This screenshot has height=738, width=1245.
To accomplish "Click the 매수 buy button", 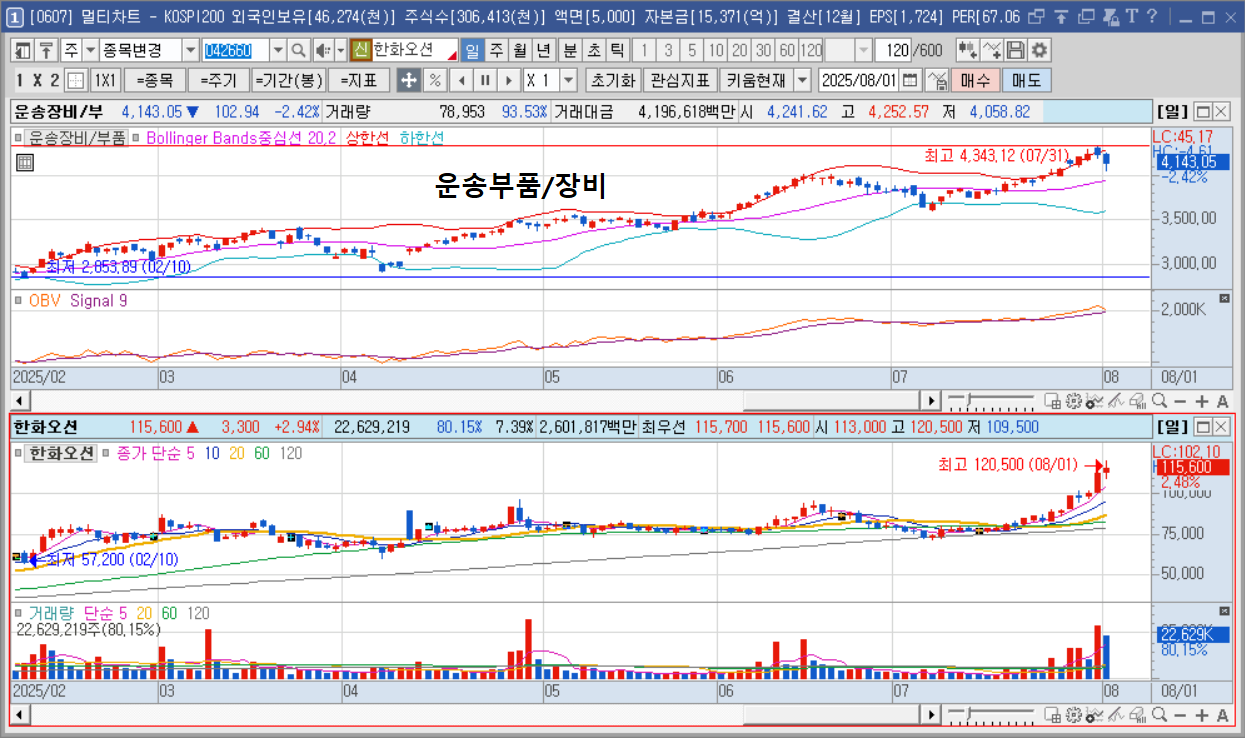I will [x=975, y=80].
